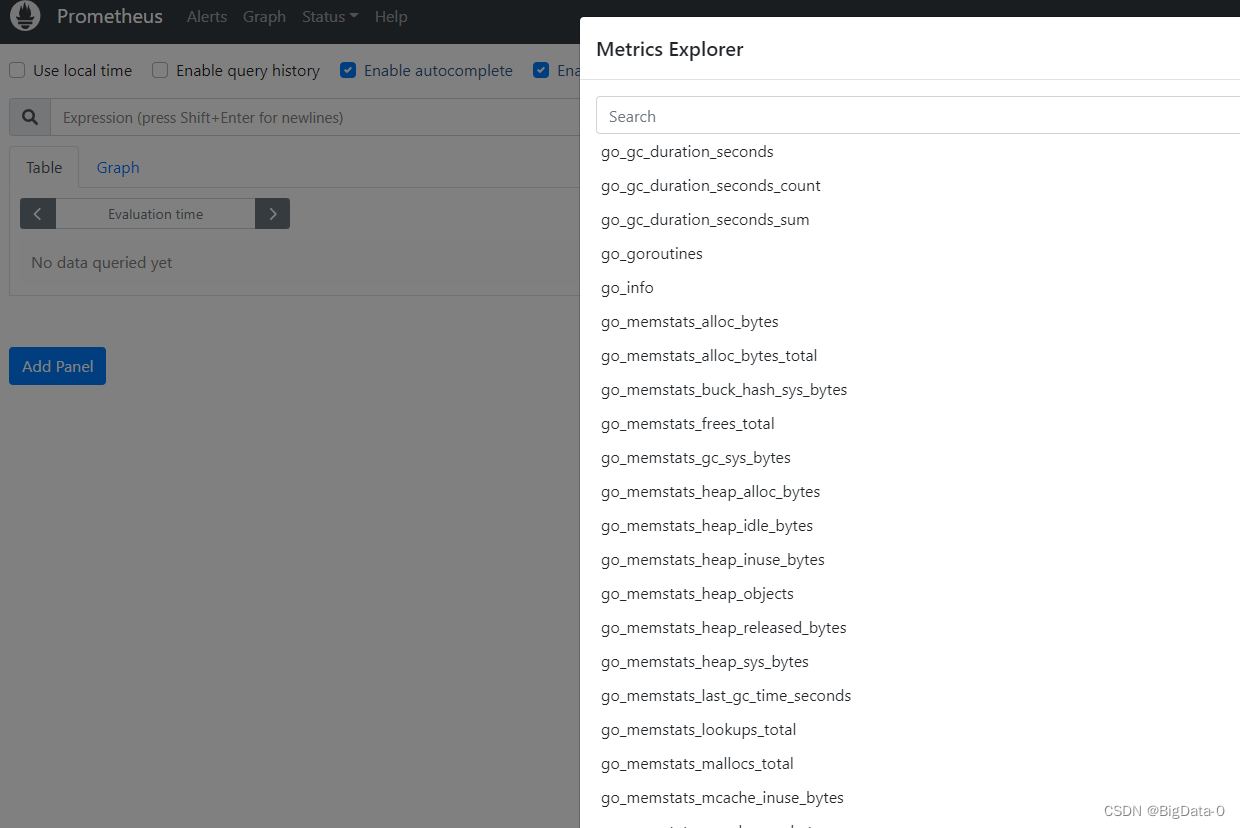Image resolution: width=1240 pixels, height=828 pixels.
Task: Enable the query history checkbox
Action: coord(160,70)
